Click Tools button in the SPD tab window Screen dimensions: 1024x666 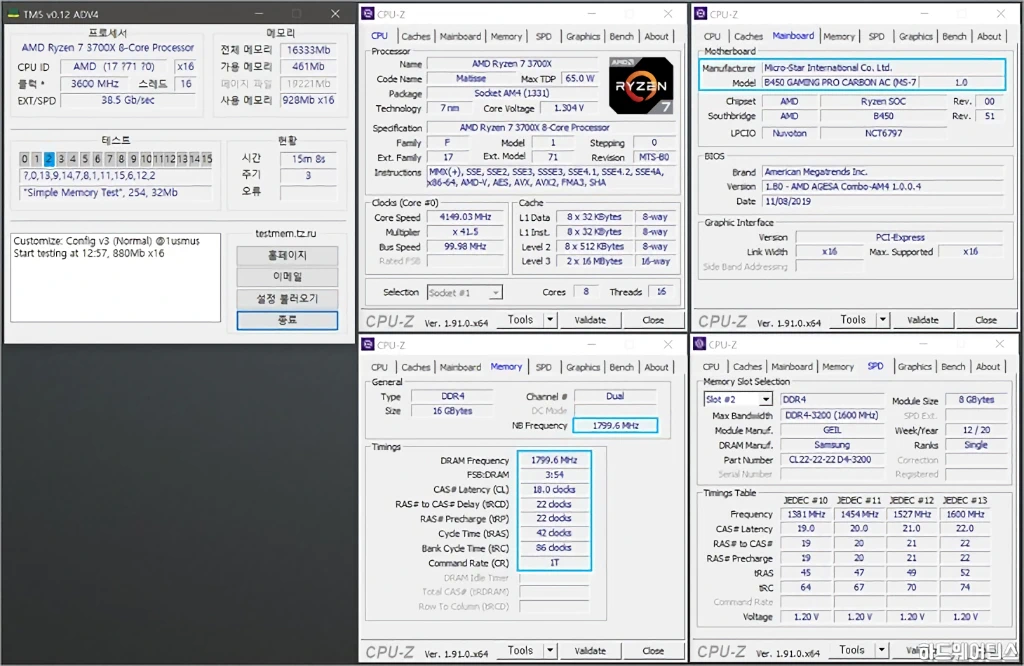tap(852, 650)
